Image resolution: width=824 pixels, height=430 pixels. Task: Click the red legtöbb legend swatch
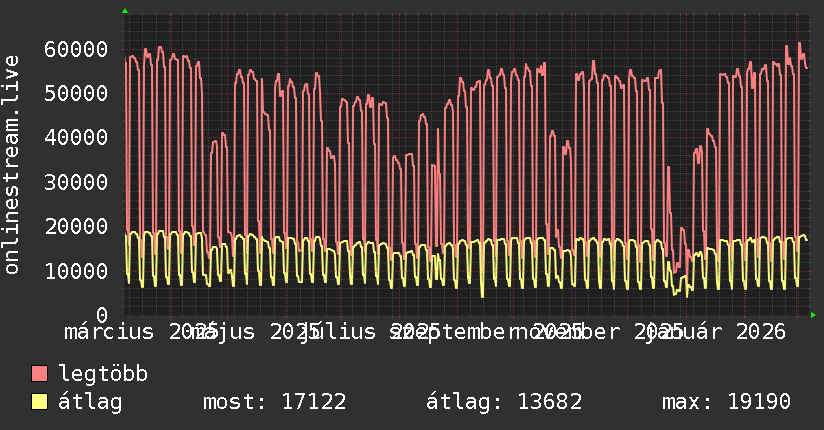(x=39, y=373)
